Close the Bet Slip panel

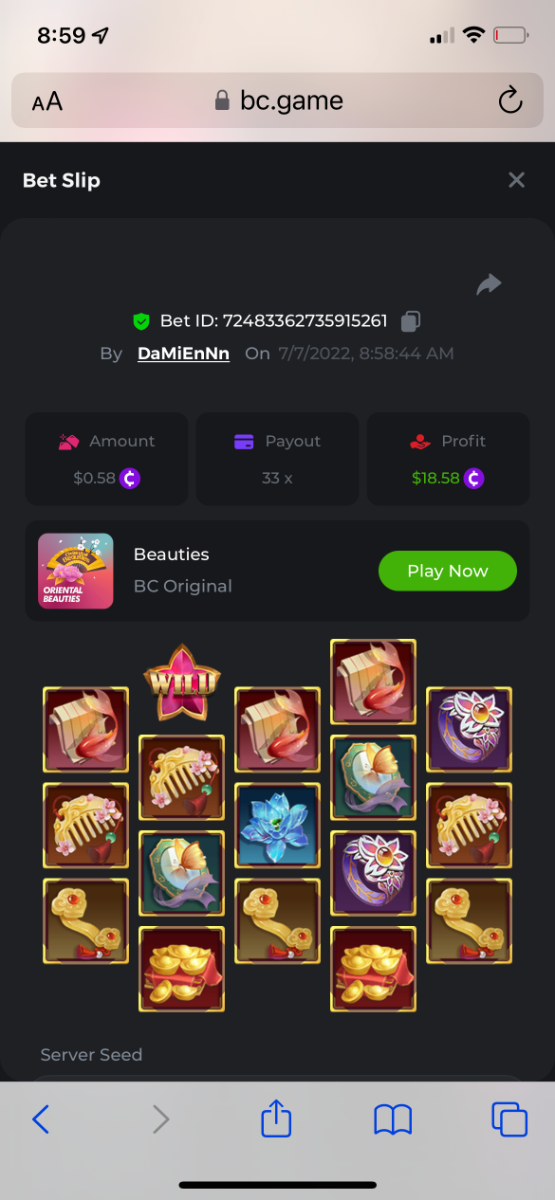point(516,180)
